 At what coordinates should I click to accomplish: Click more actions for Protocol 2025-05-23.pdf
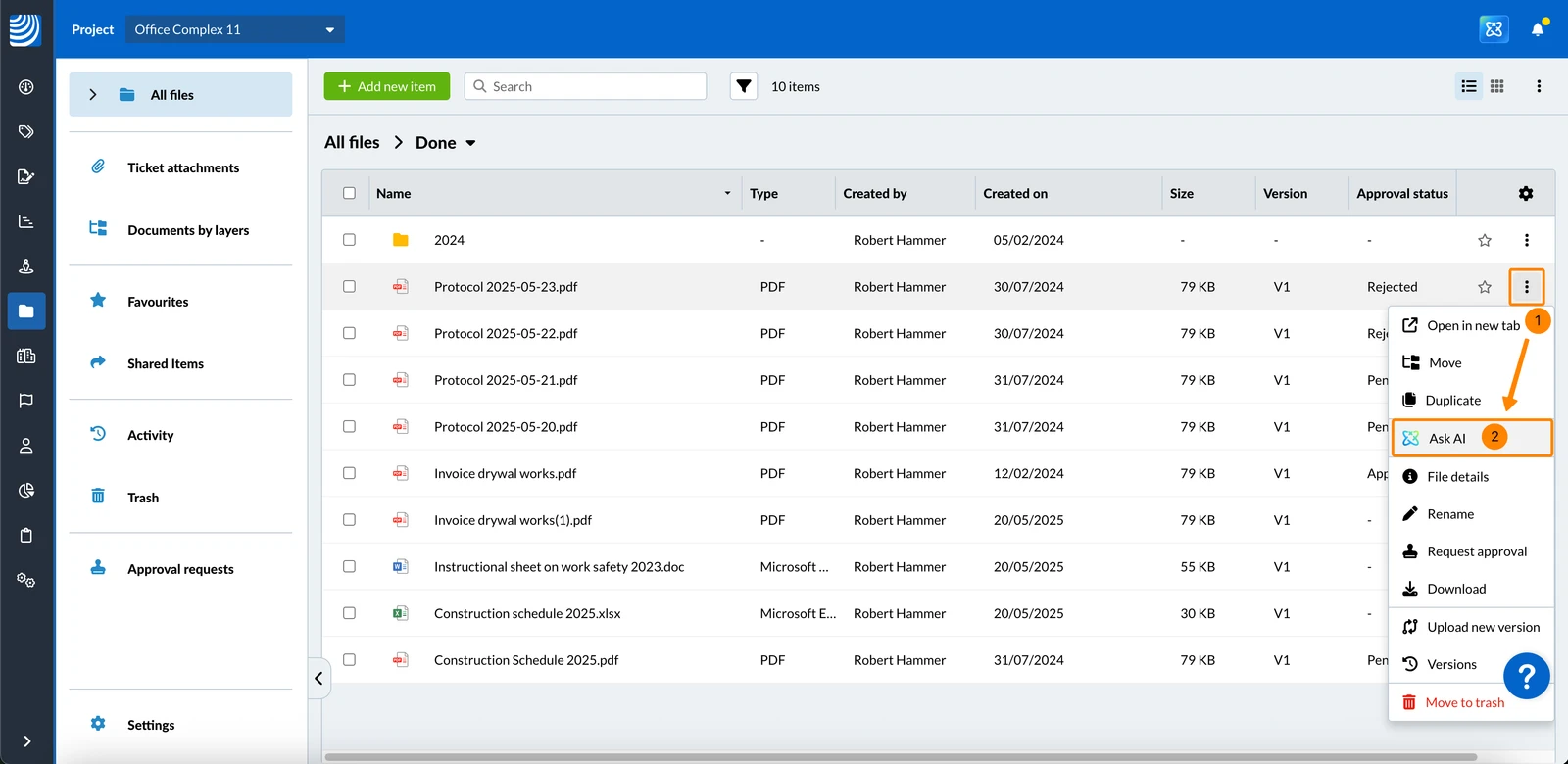(1527, 287)
